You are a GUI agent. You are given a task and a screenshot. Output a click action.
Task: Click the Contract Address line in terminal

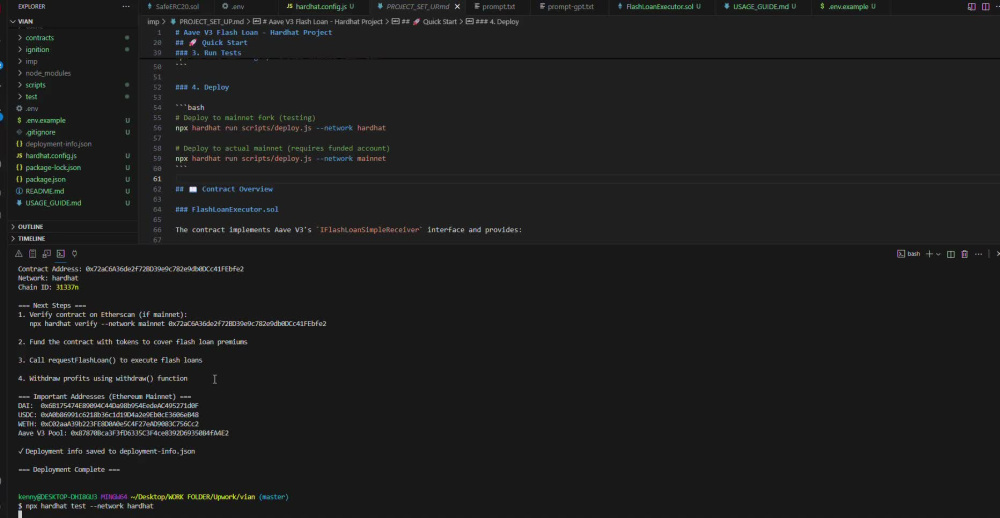(131, 269)
